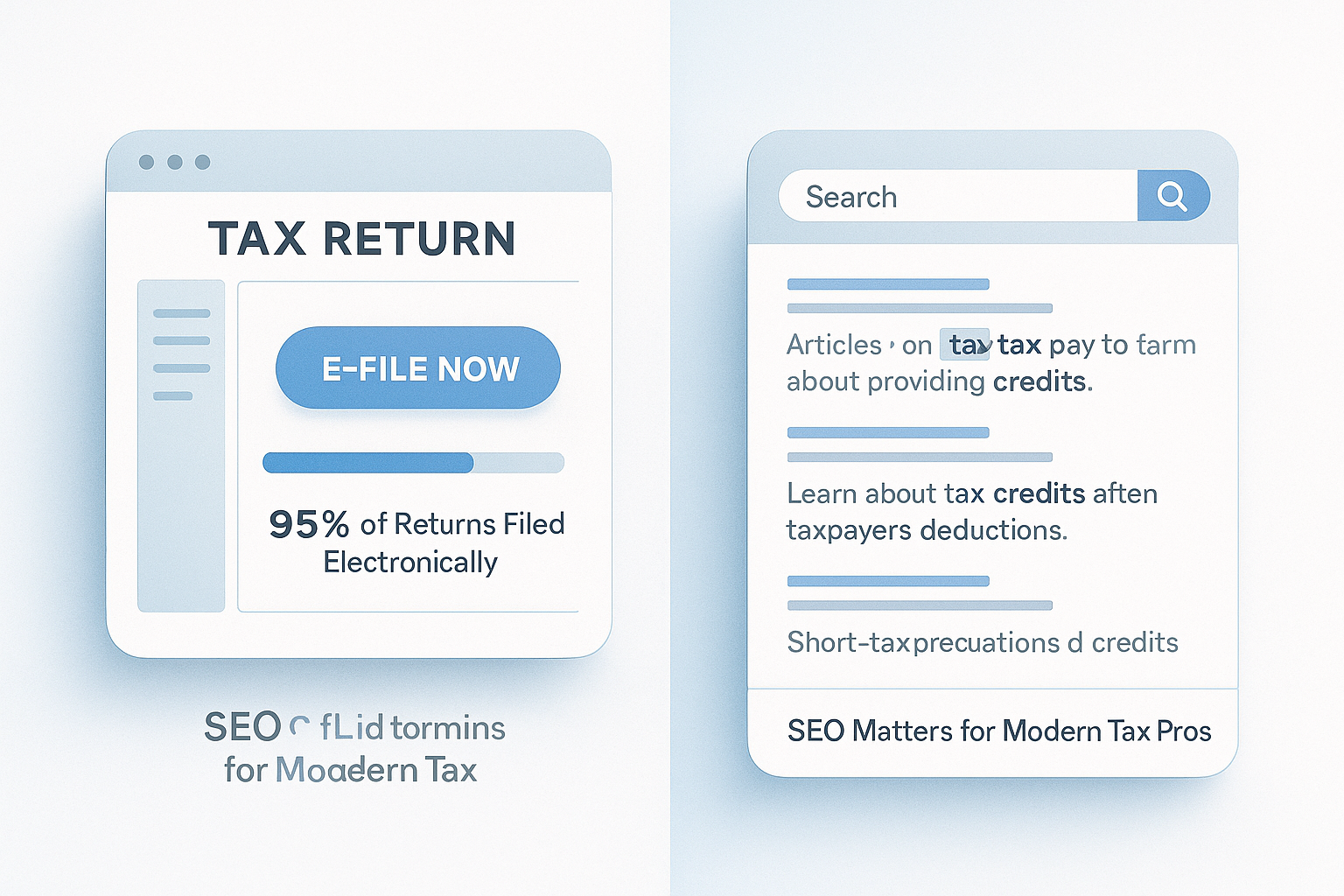Image resolution: width=1344 pixels, height=896 pixels.
Task: Click the first window control dot
Action: [147, 162]
